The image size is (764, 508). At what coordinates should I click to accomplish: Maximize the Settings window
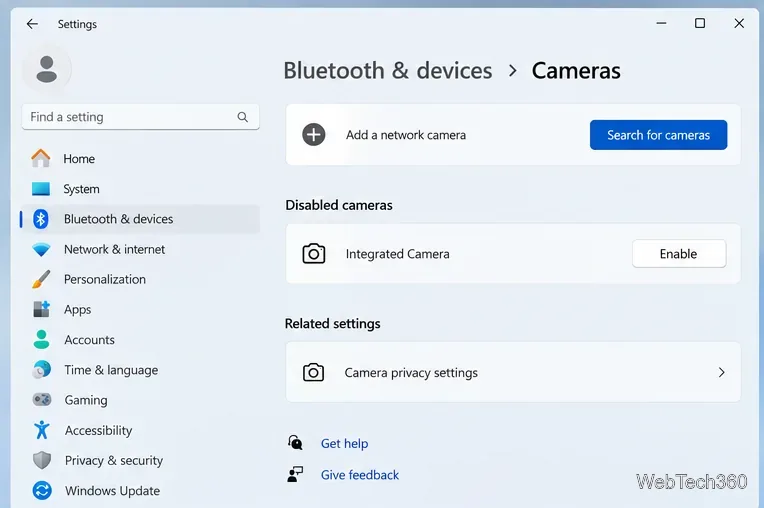pyautogui.click(x=700, y=23)
